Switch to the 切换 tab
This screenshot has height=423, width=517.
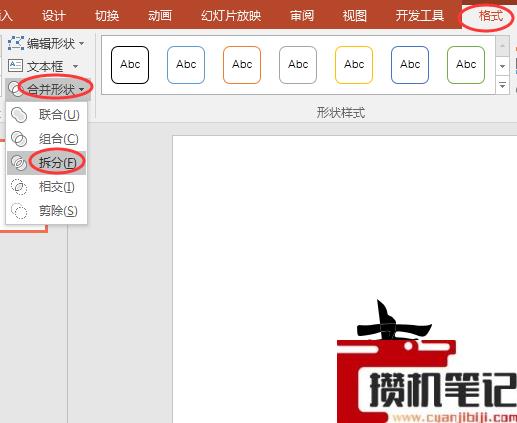tap(107, 15)
